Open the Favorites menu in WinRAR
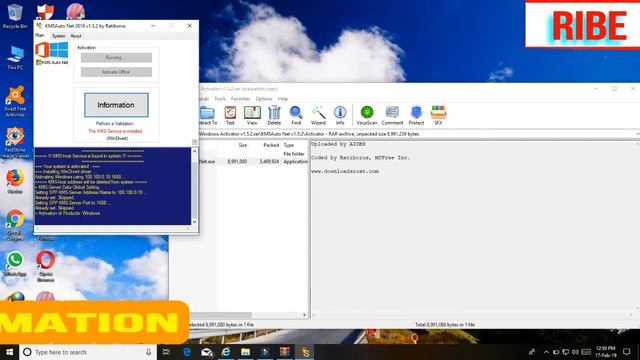This screenshot has height=360, width=640. coord(240,99)
